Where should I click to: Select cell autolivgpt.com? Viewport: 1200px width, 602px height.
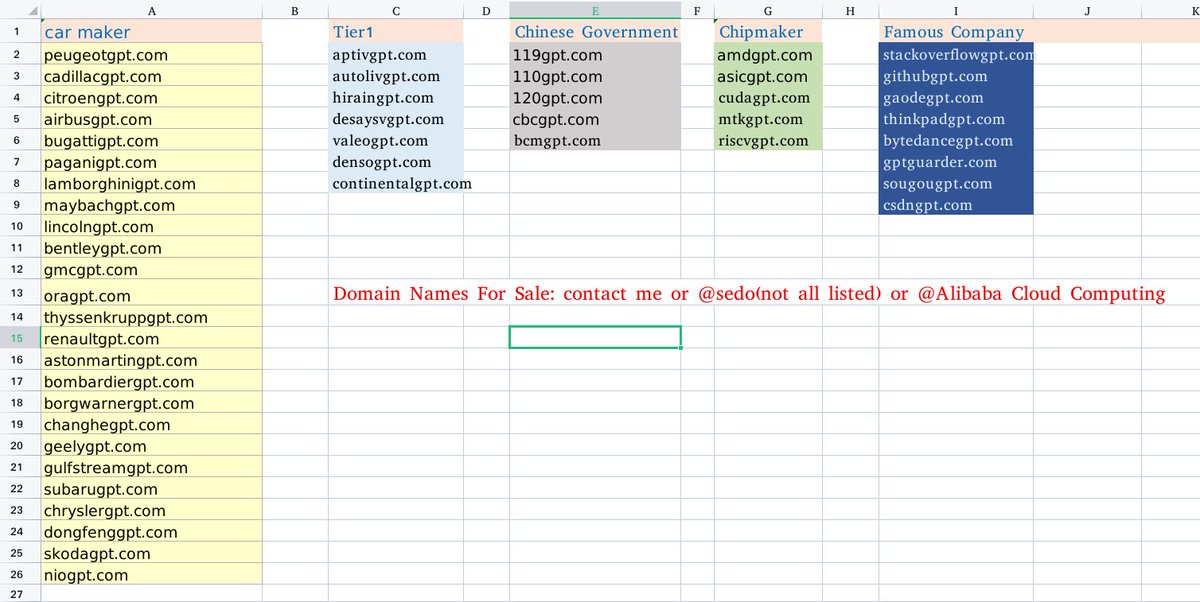pos(396,76)
